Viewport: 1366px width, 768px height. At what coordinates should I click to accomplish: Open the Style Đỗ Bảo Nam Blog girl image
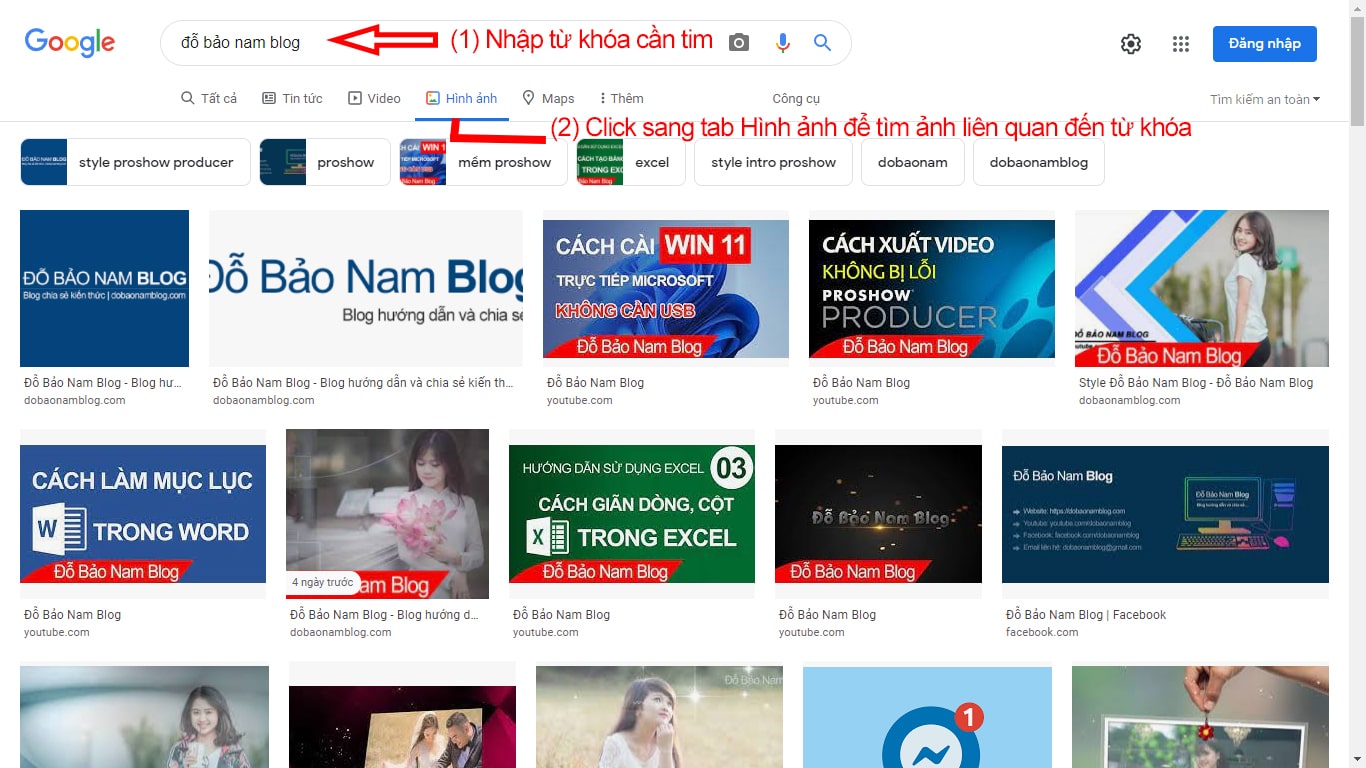click(1202, 288)
